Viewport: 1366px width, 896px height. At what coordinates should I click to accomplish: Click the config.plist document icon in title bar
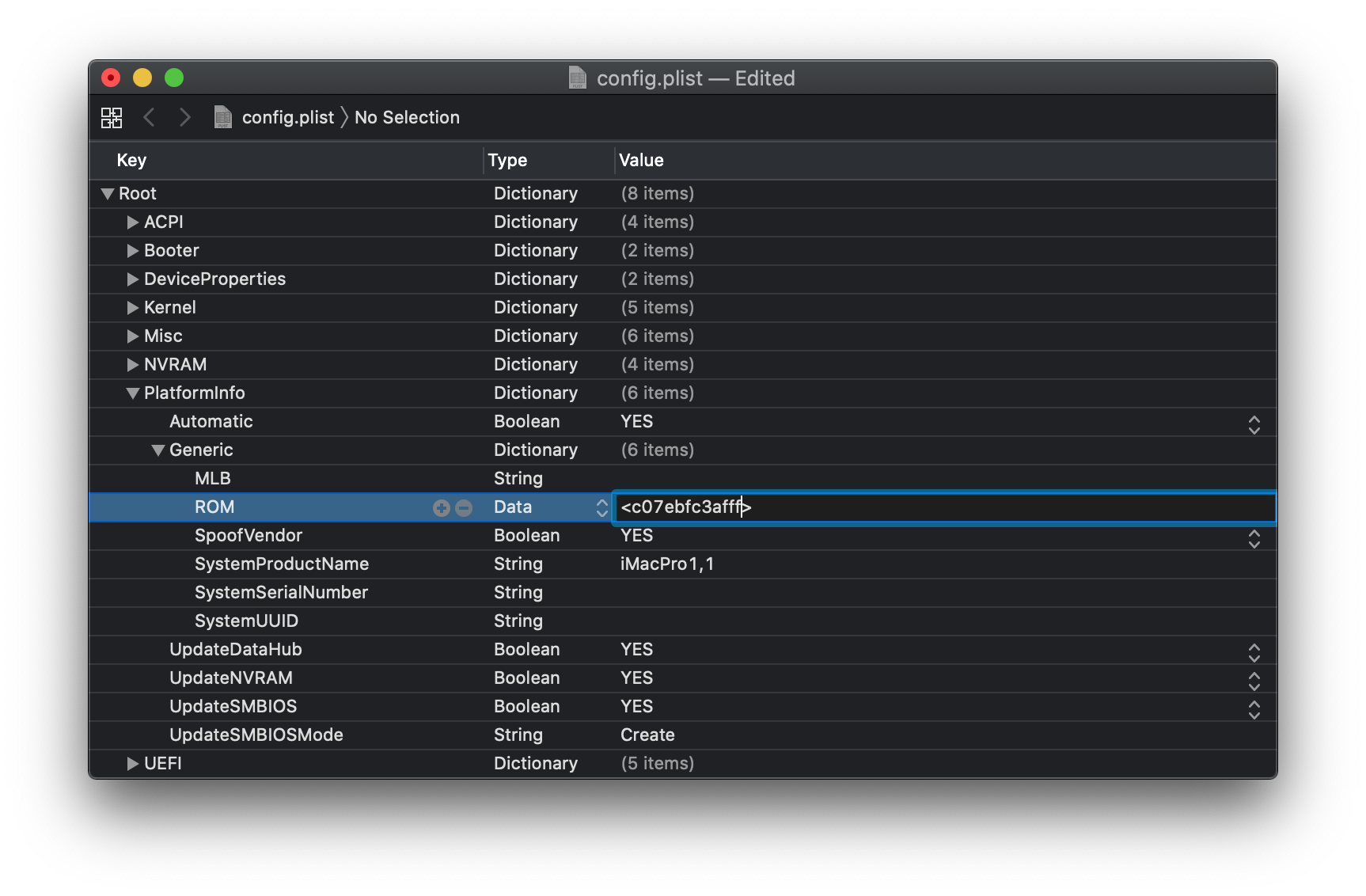578,78
